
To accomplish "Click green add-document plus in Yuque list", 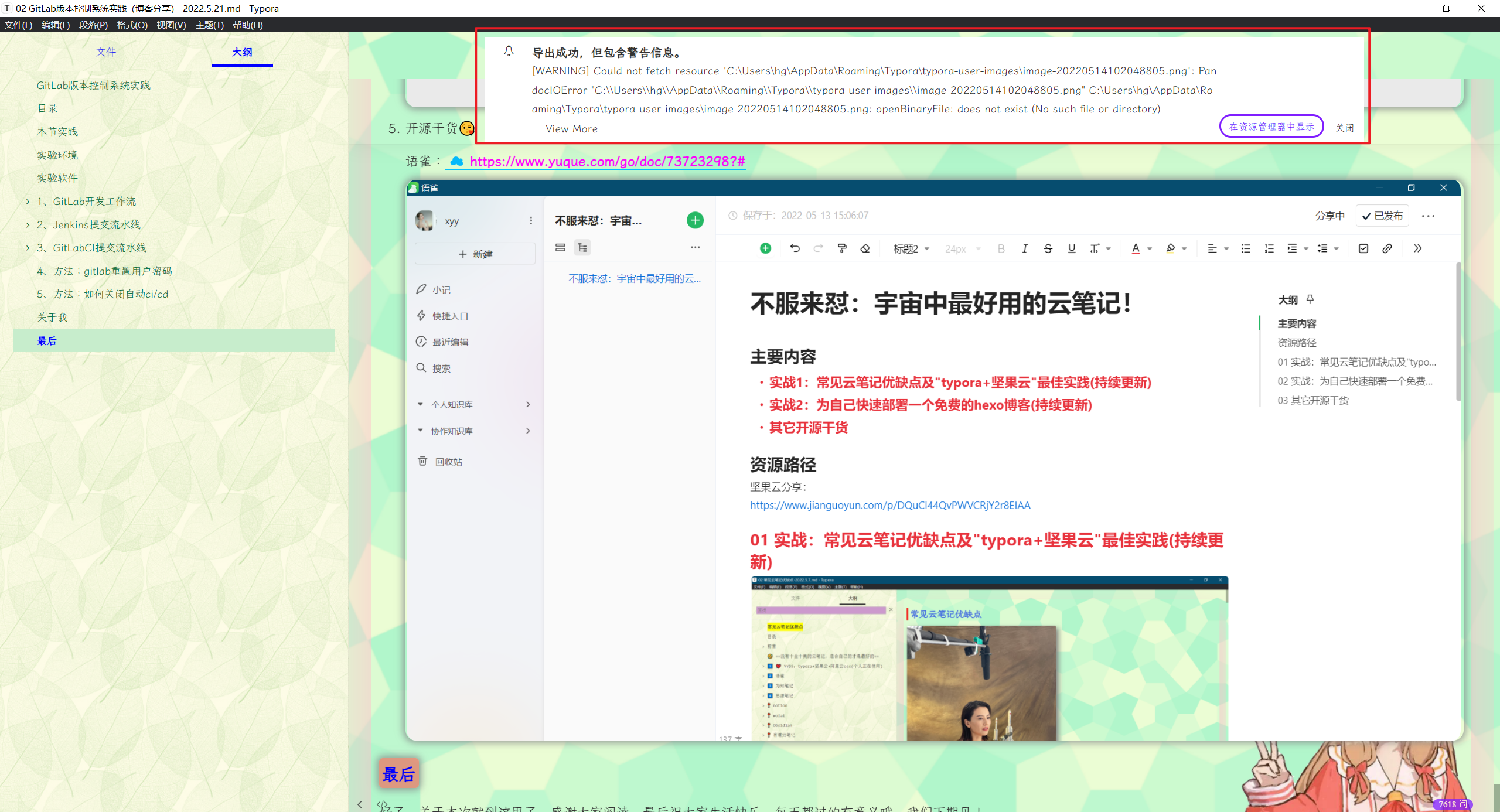I will 695,220.
